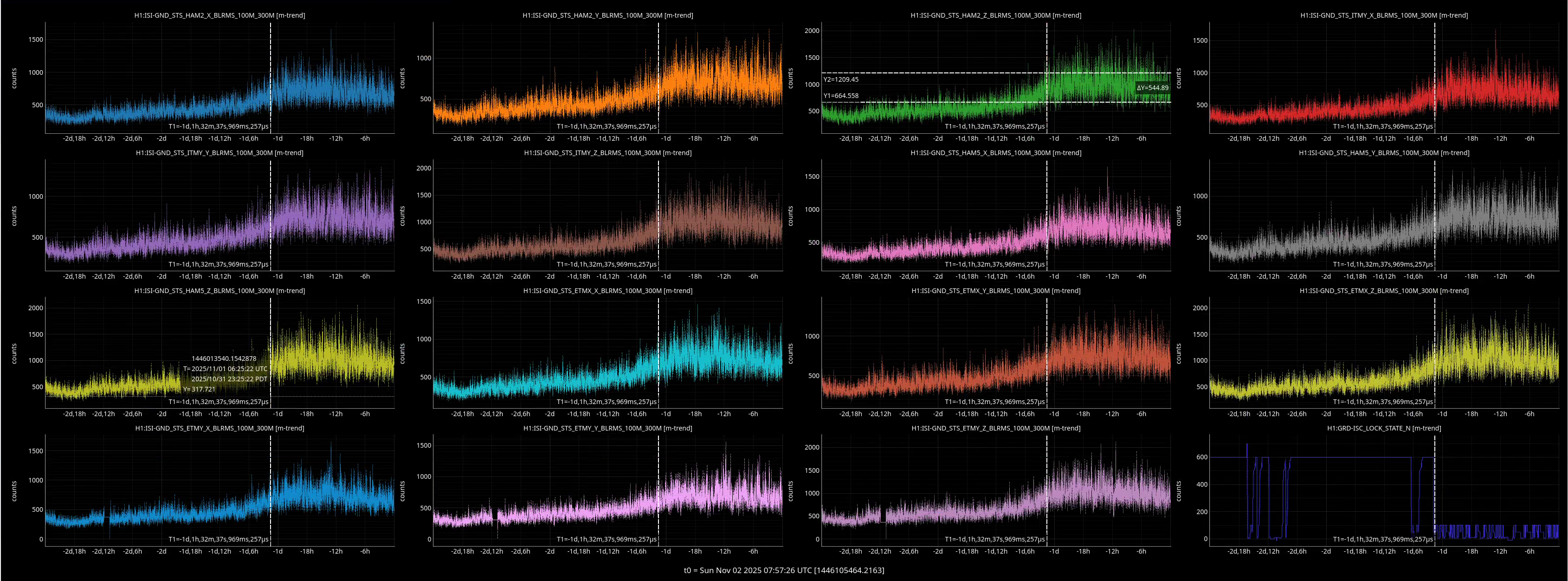Click the HAM2_X BLRMS plot title

pos(219,15)
